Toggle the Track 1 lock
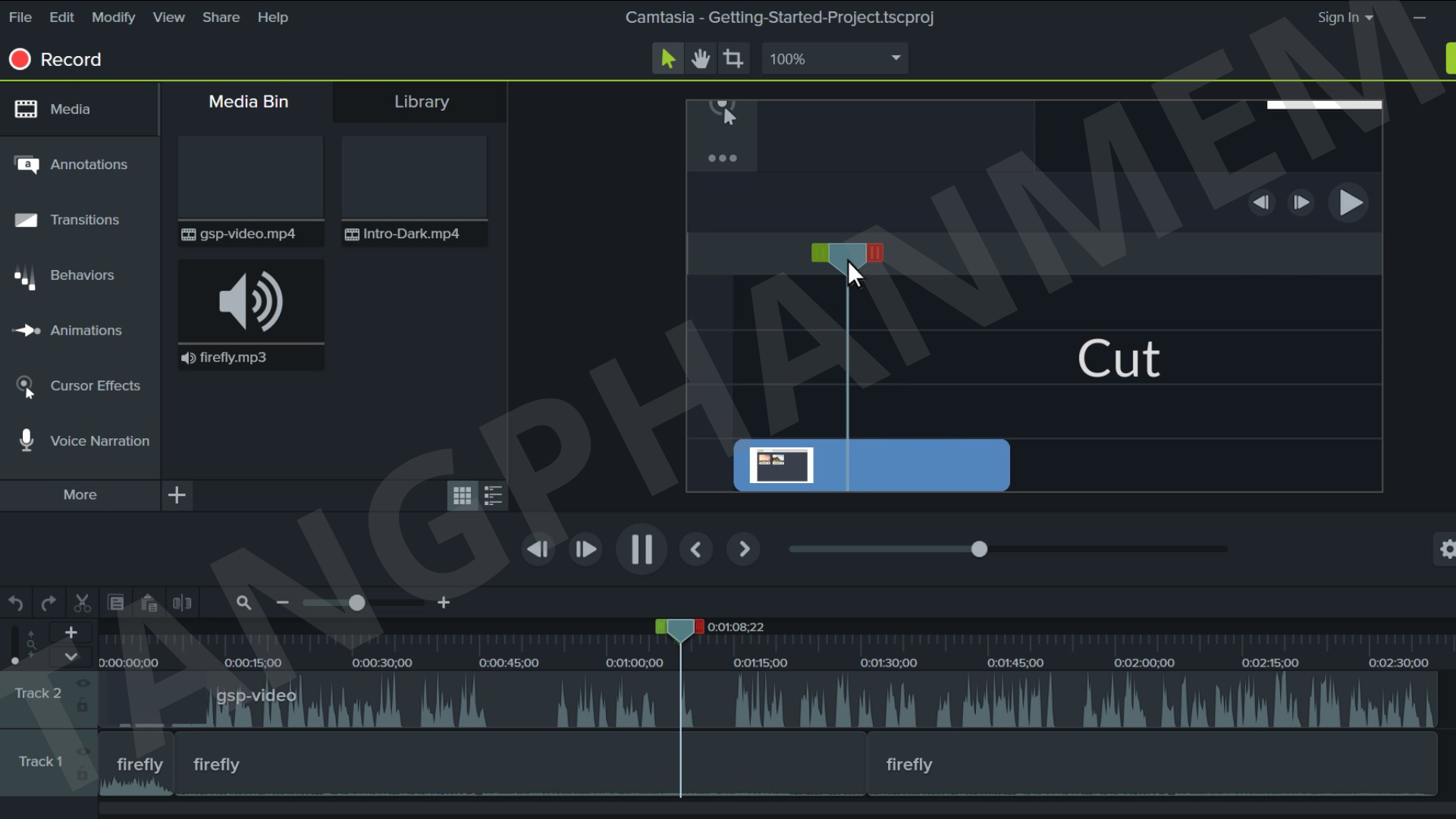This screenshot has height=819, width=1456. [82, 773]
